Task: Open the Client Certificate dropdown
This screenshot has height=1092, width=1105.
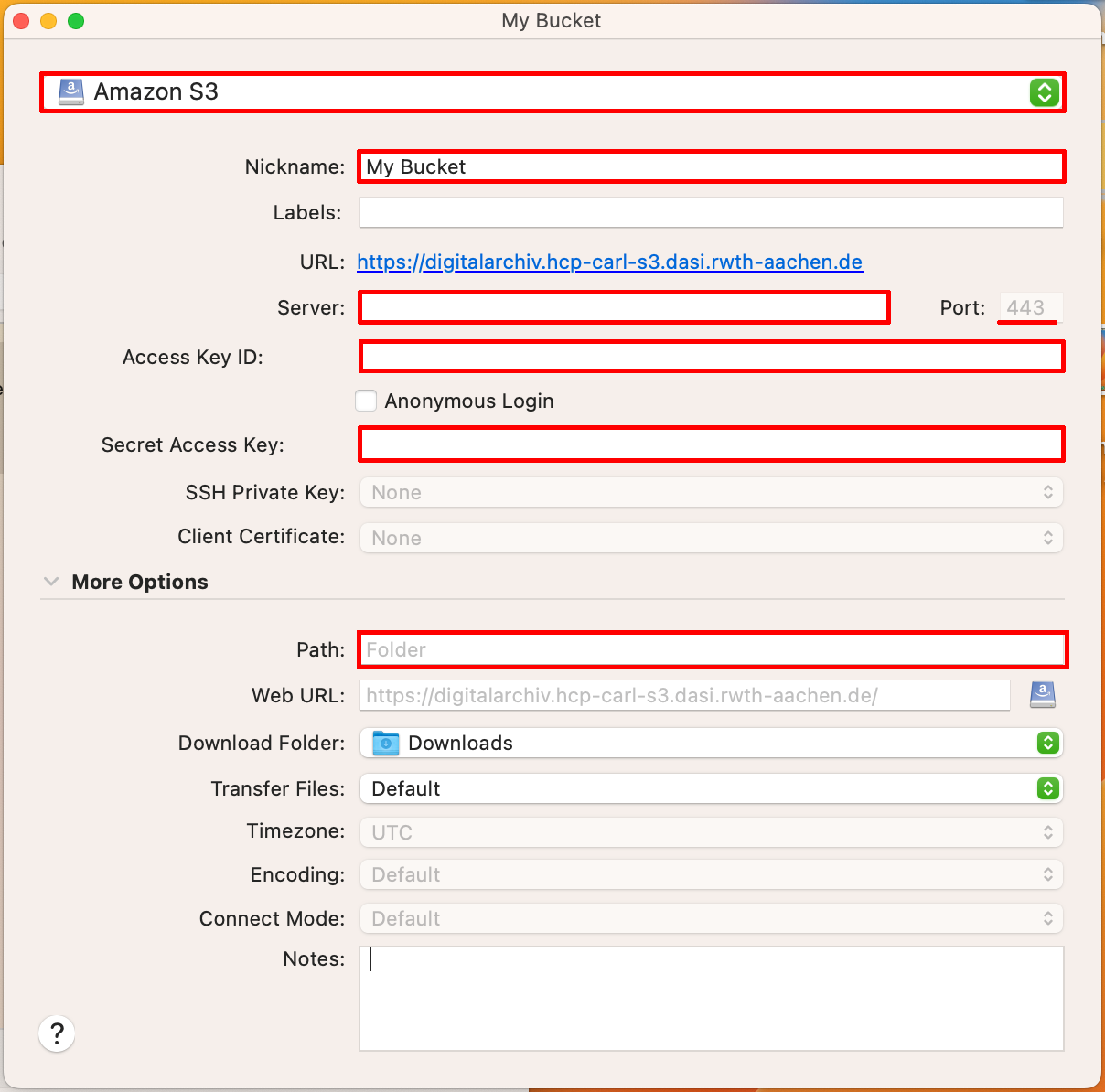Action: [711, 538]
